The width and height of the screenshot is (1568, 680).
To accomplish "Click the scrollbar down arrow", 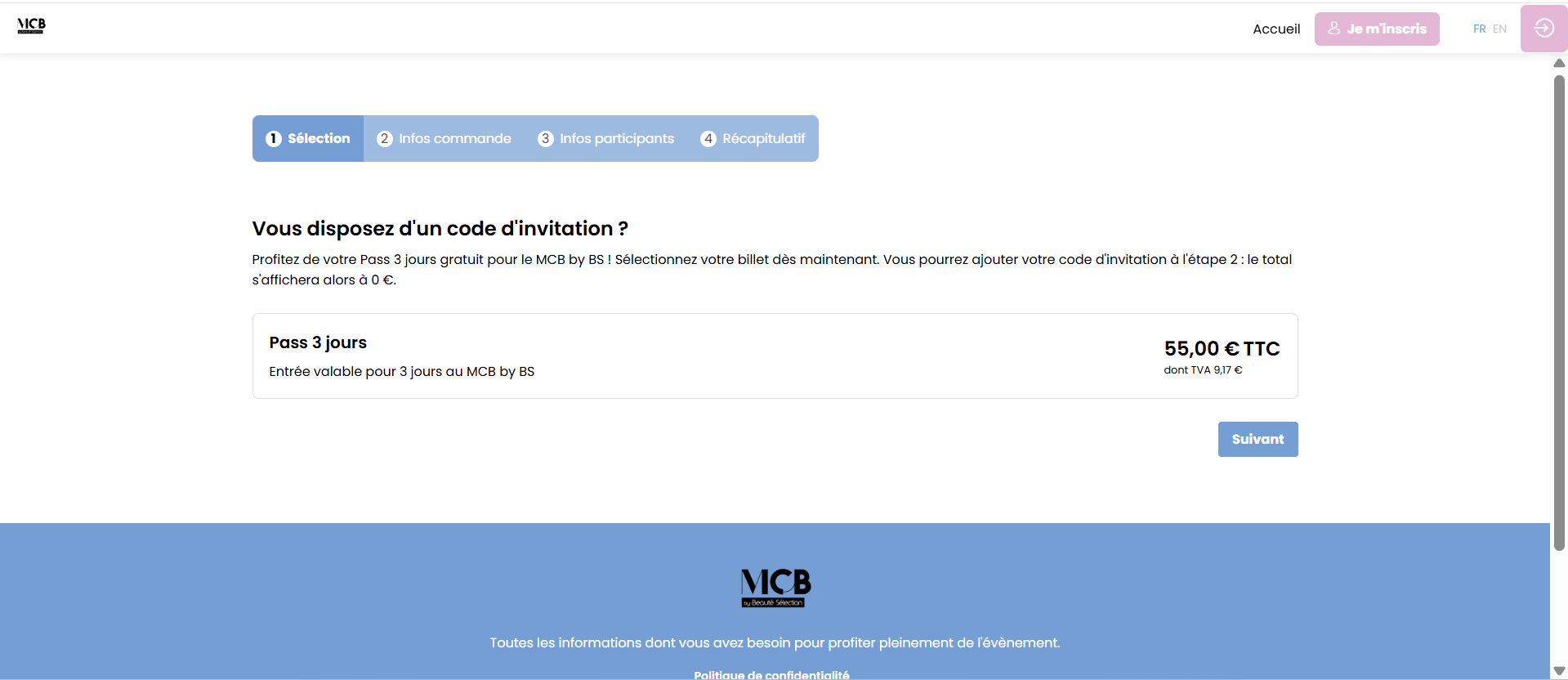I will click(x=1559, y=671).
